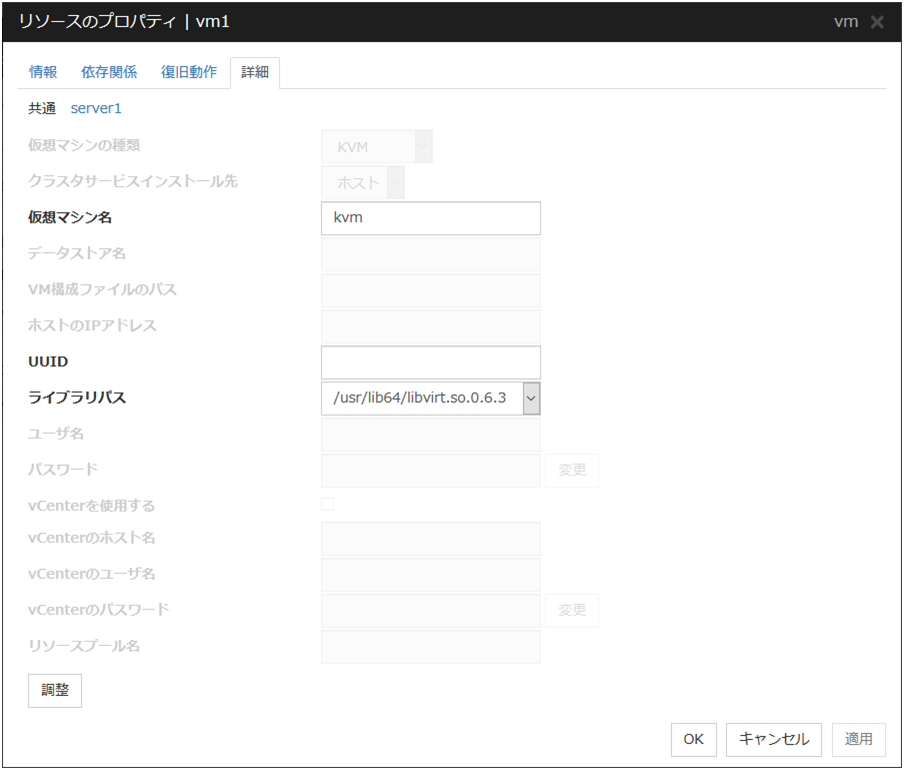
Task: Select the 復旧動作 tab
Action: 189,72
